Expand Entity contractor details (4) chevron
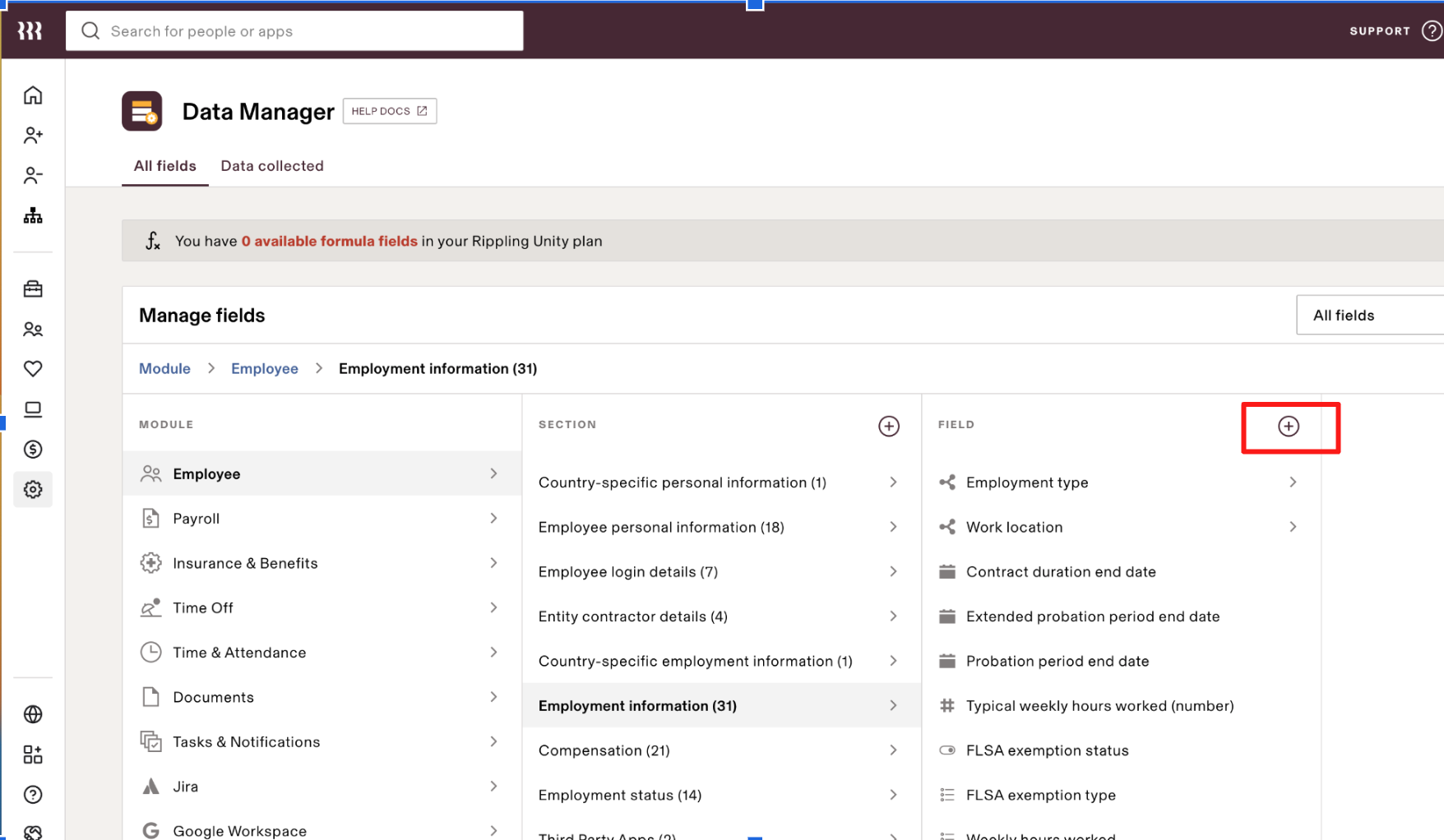 (893, 616)
